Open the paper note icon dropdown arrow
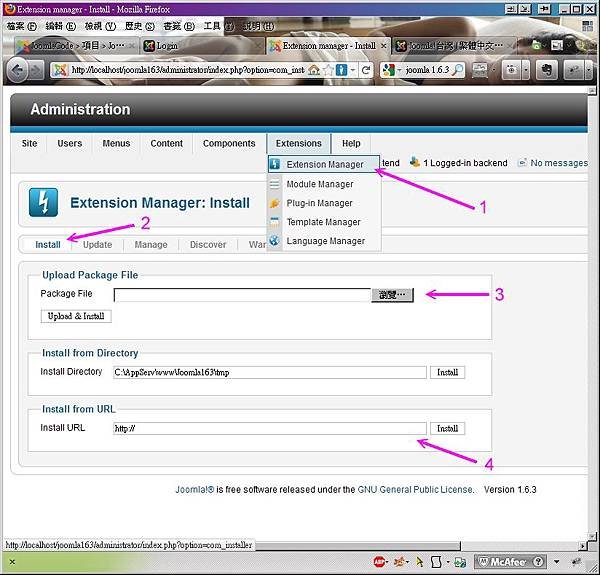Image resolution: width=600 pixels, height=575 pixels. point(448,562)
